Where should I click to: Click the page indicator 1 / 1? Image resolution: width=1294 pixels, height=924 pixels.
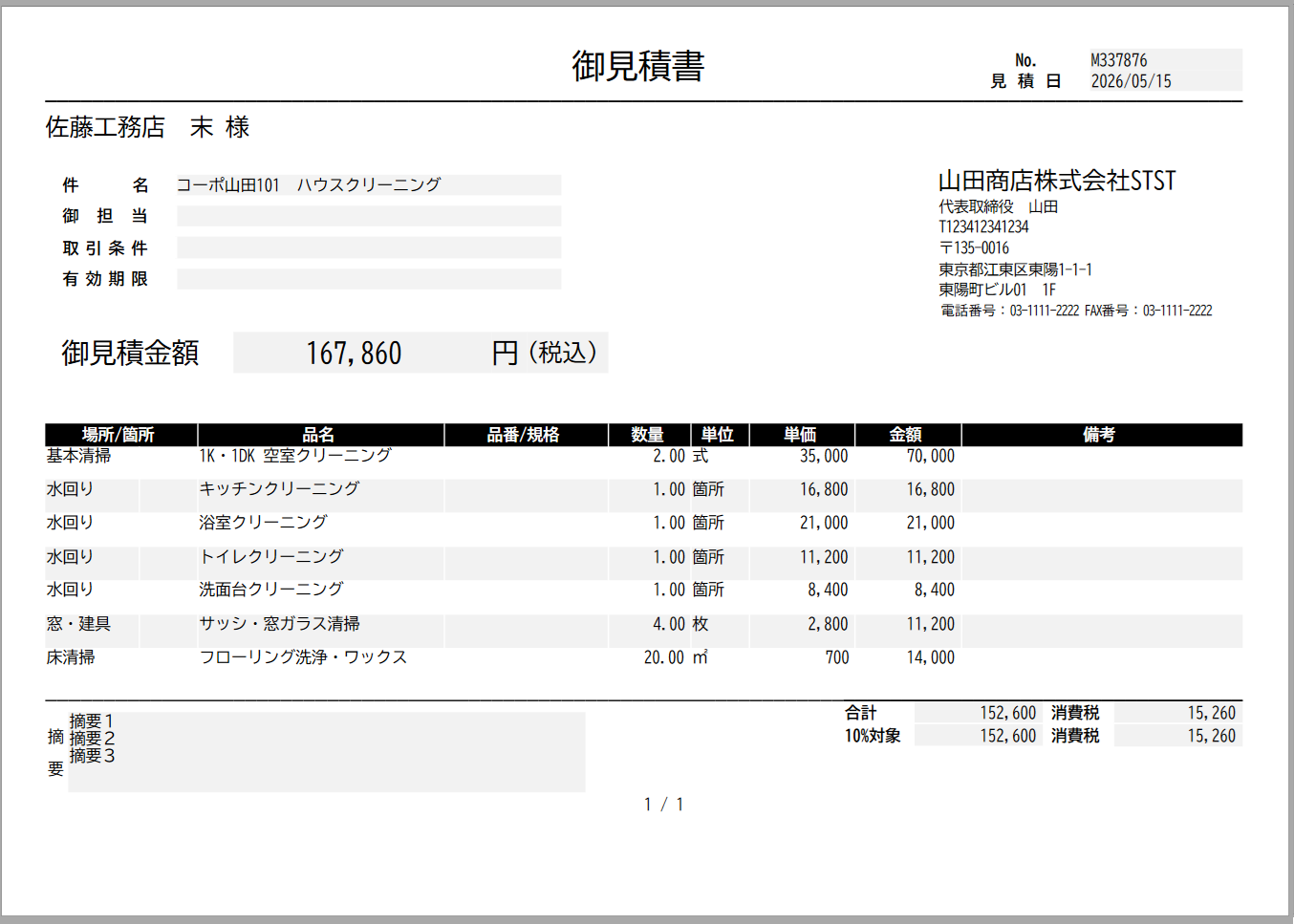click(x=663, y=805)
